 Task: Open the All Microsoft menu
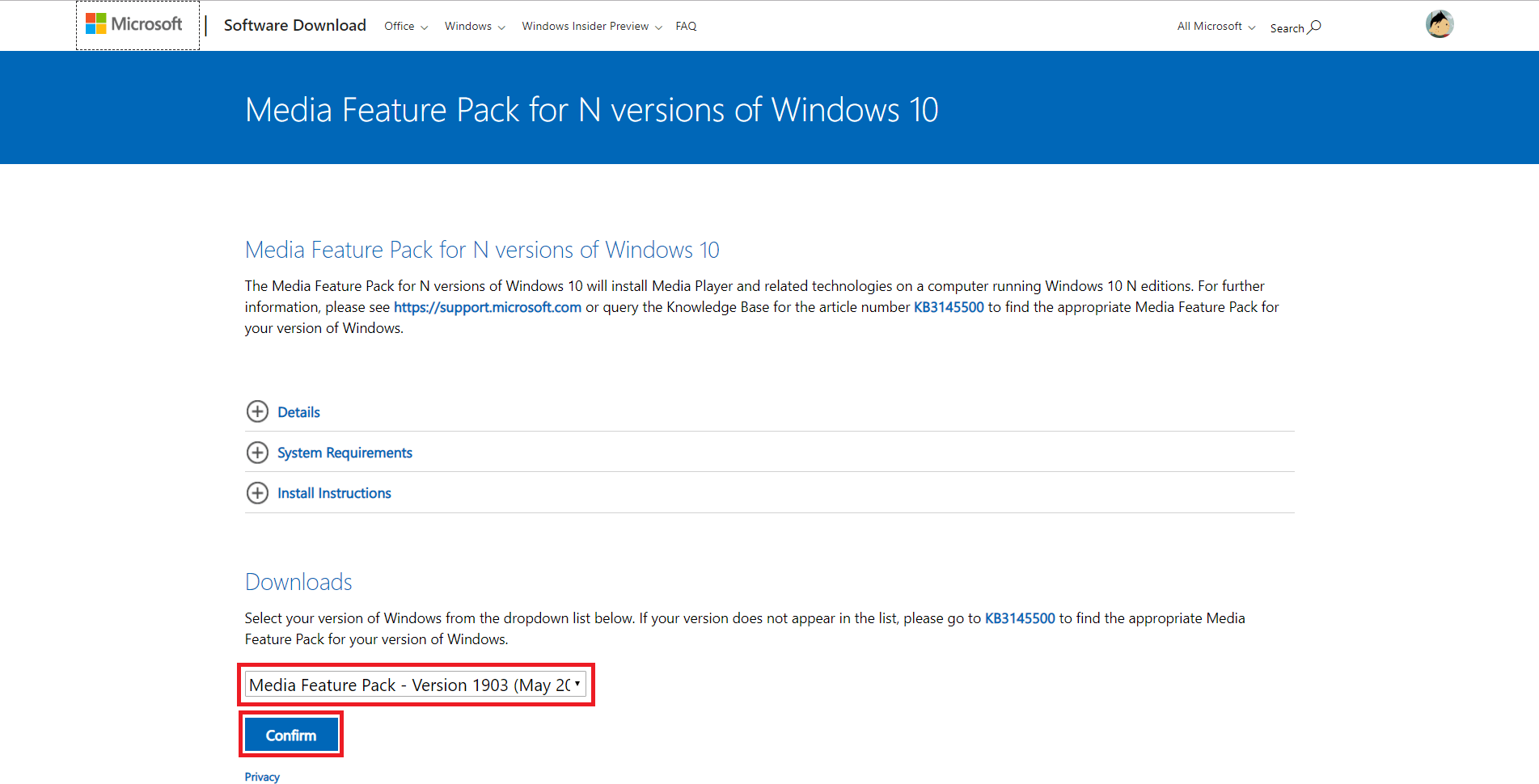(1216, 26)
